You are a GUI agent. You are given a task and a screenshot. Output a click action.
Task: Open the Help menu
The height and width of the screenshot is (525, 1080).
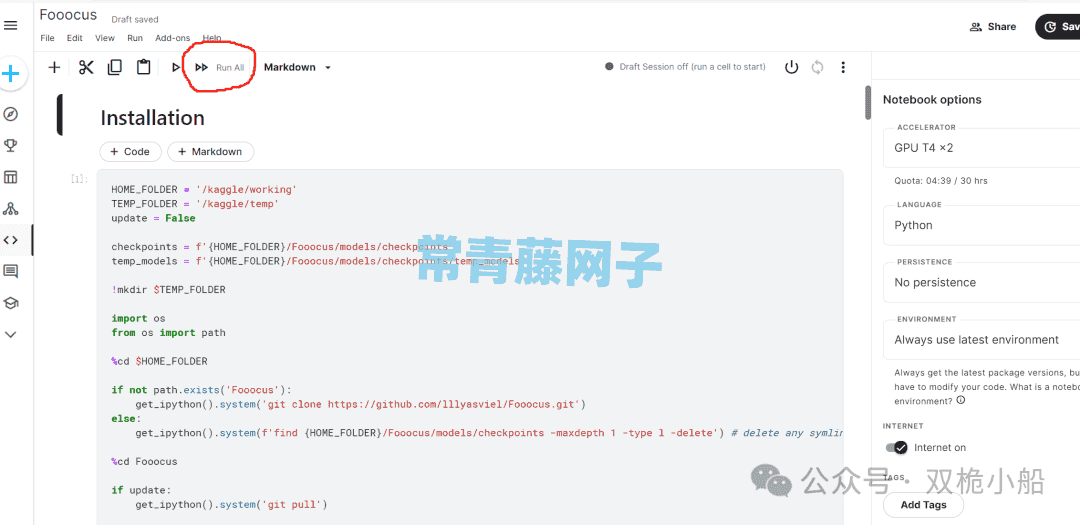click(x=212, y=38)
